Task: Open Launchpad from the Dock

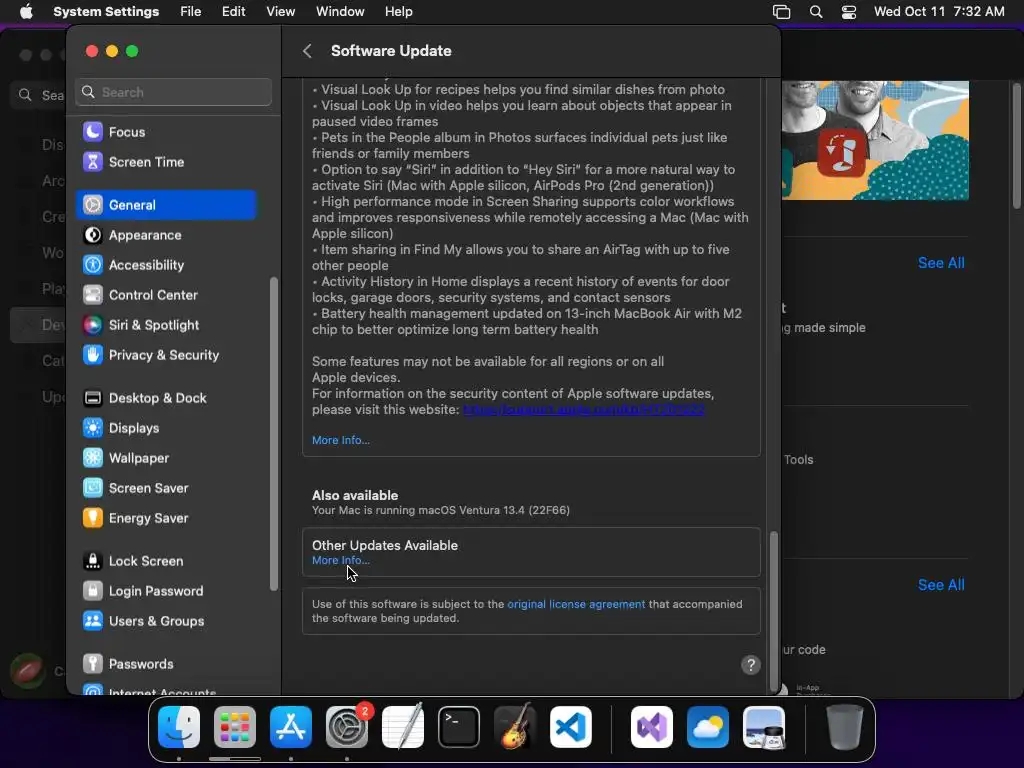Action: 235,727
